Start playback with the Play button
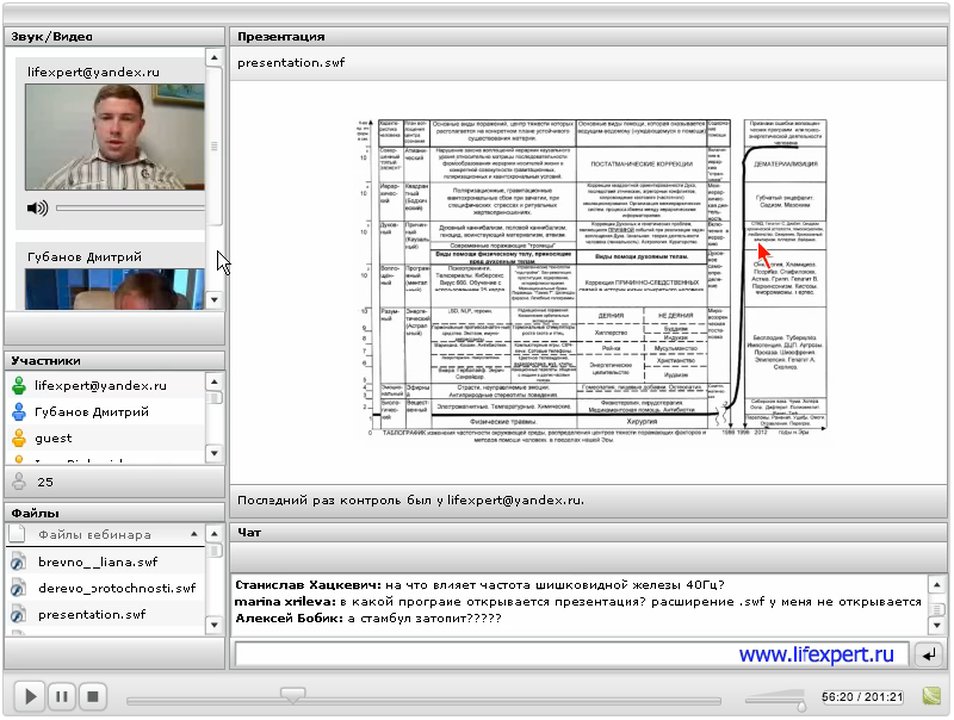Image resolution: width=954 pixels, height=720 pixels. point(29,696)
